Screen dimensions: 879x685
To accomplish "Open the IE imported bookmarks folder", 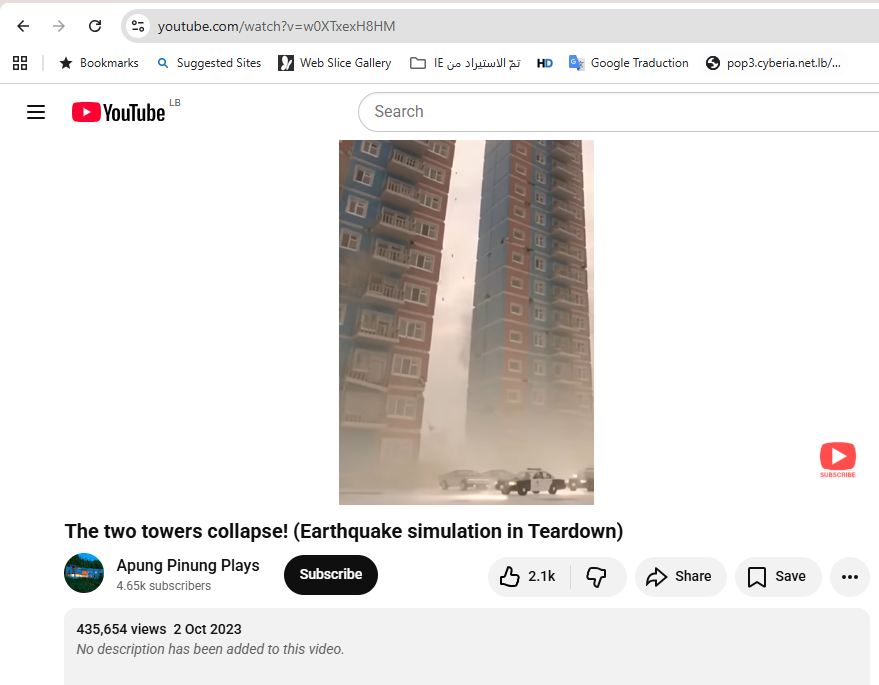I will (x=465, y=63).
